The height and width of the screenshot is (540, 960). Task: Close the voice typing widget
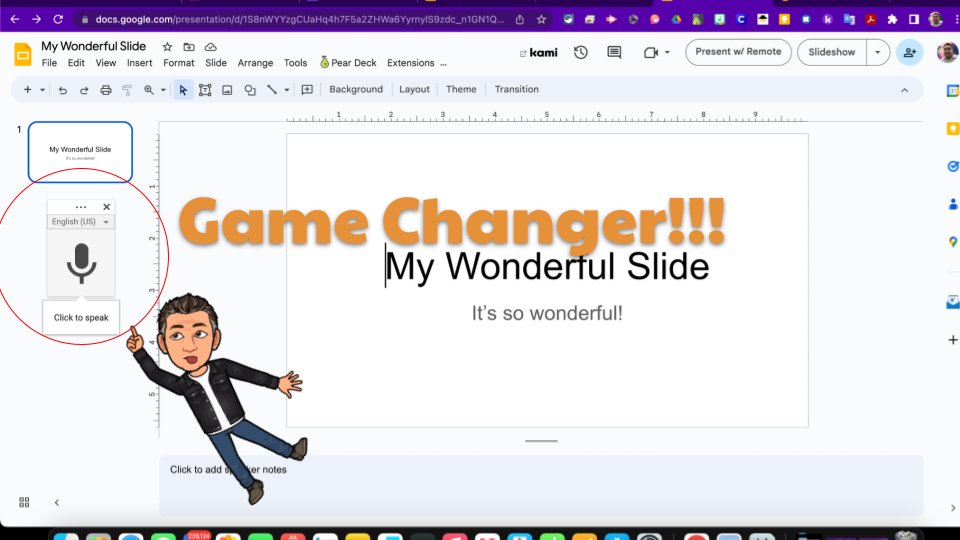click(x=107, y=207)
